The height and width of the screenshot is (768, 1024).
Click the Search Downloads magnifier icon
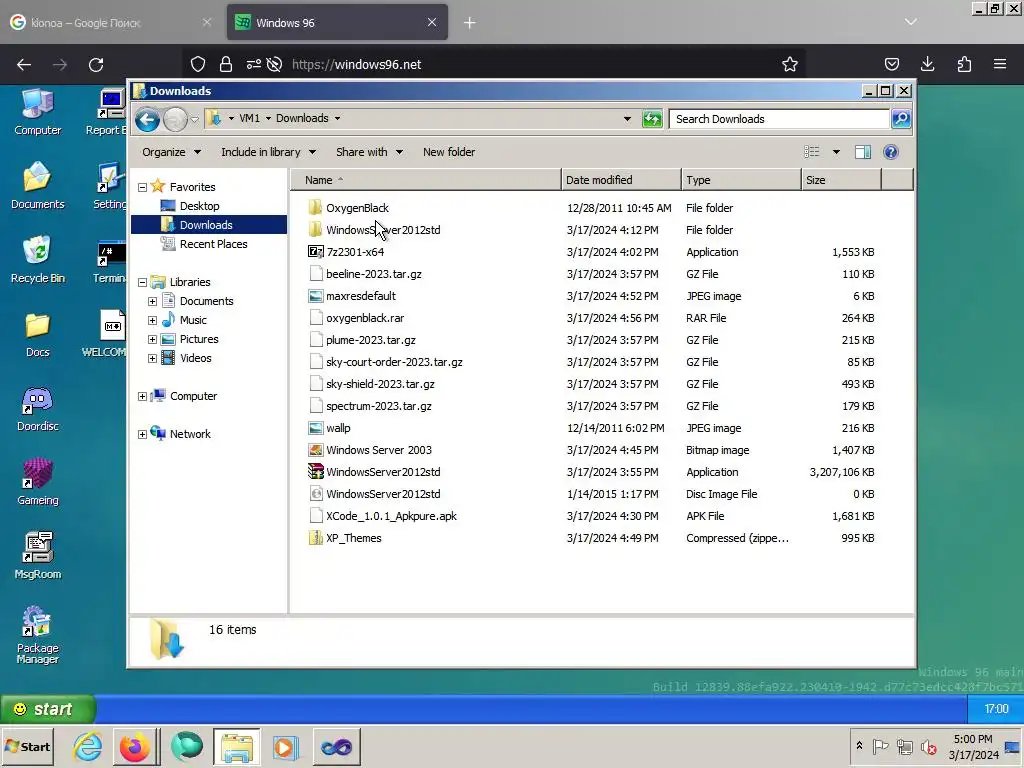click(901, 119)
